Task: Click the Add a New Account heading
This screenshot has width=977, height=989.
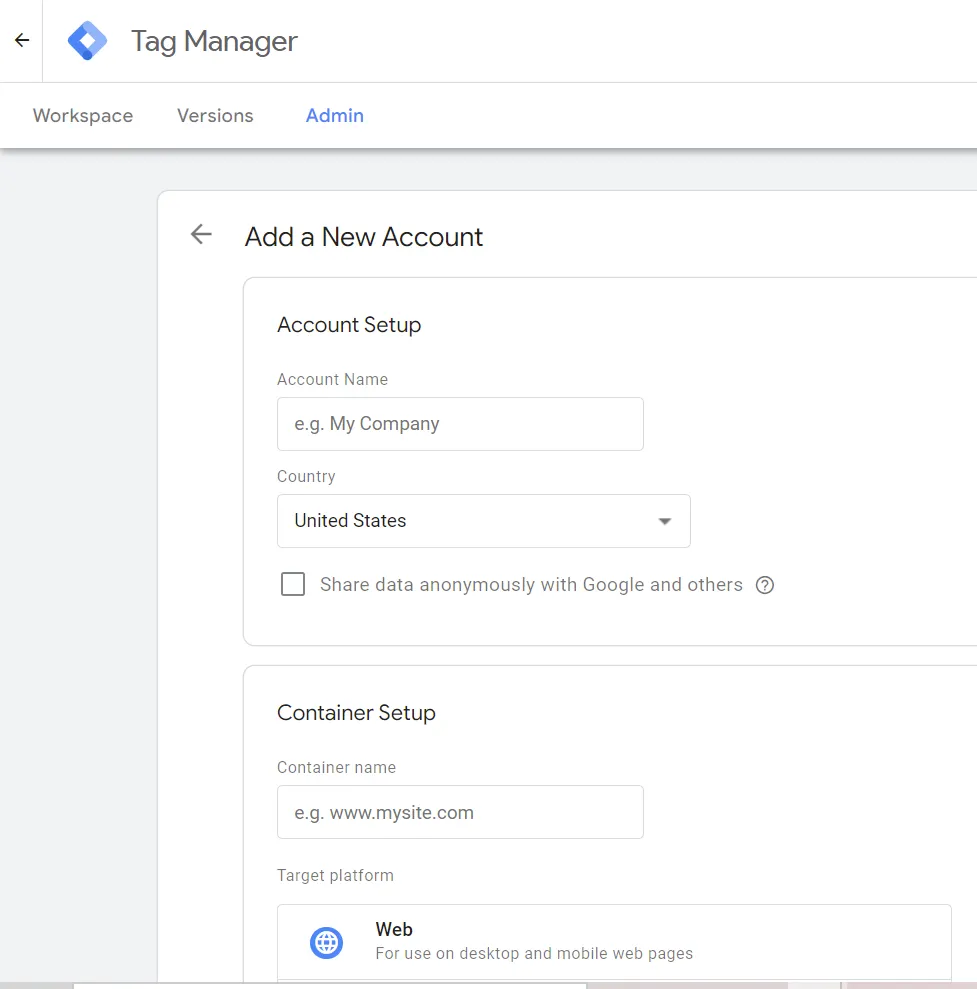Action: [364, 237]
